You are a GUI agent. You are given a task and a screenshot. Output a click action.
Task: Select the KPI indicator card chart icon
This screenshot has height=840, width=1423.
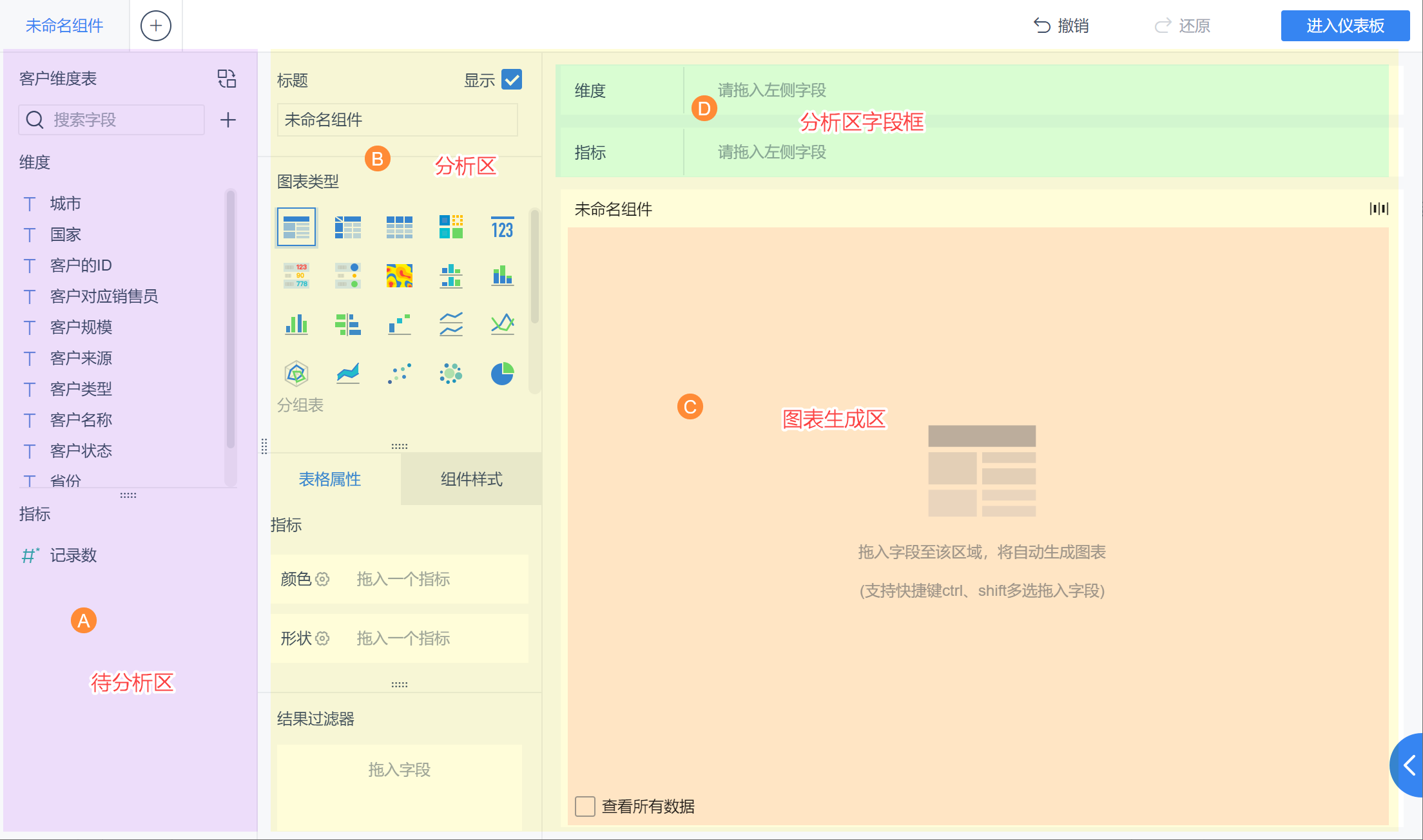502,227
